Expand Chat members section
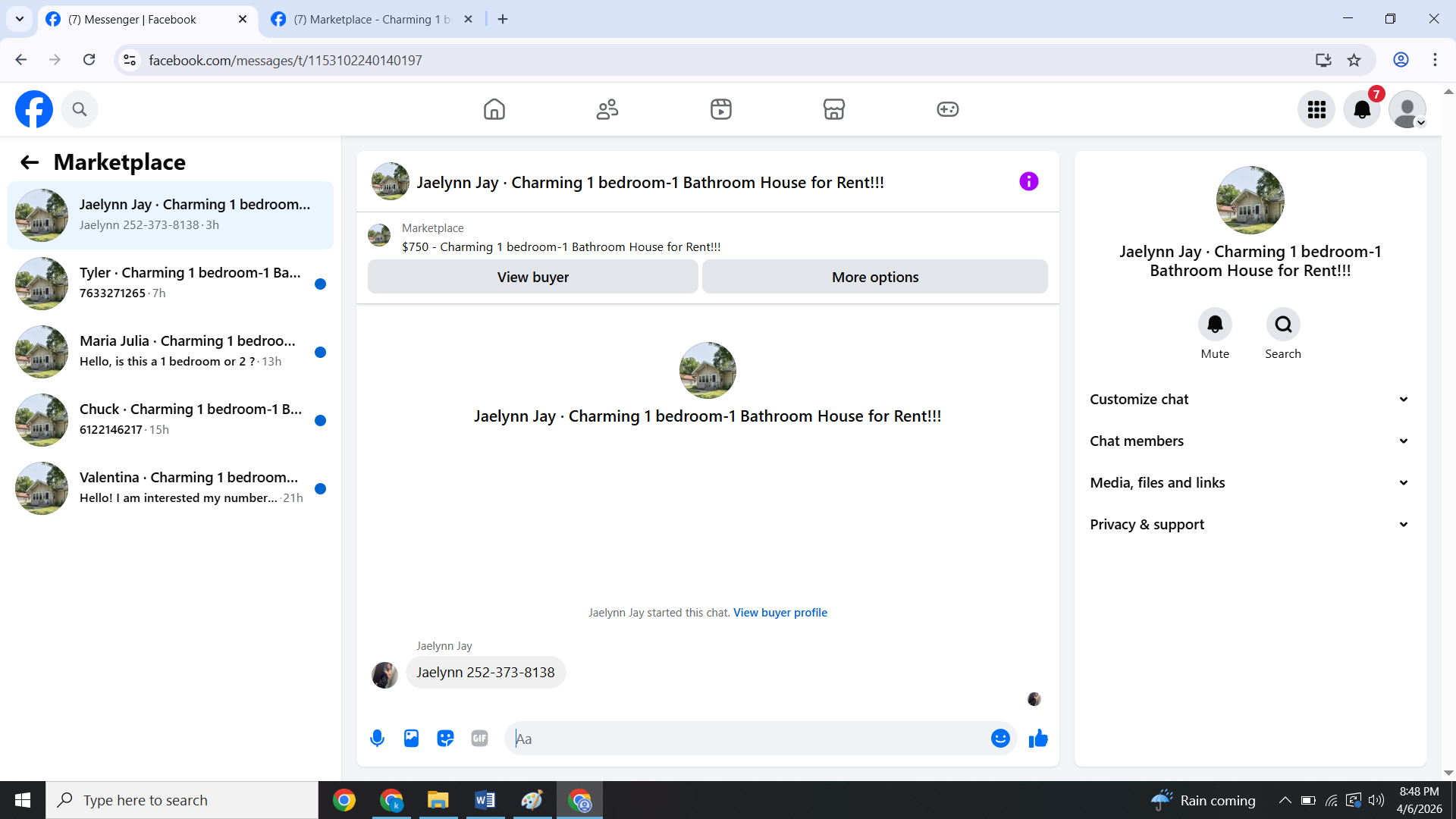Viewport: 1456px width, 819px height. (1250, 441)
